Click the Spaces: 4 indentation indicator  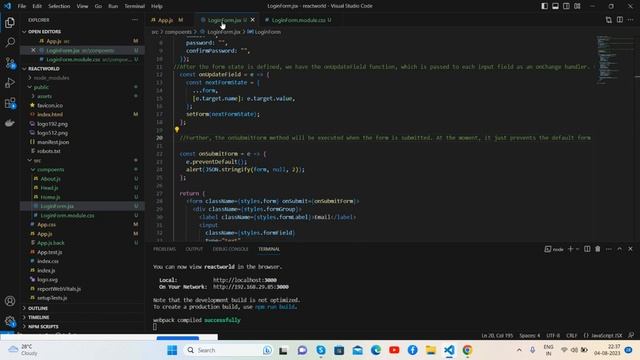click(529, 335)
